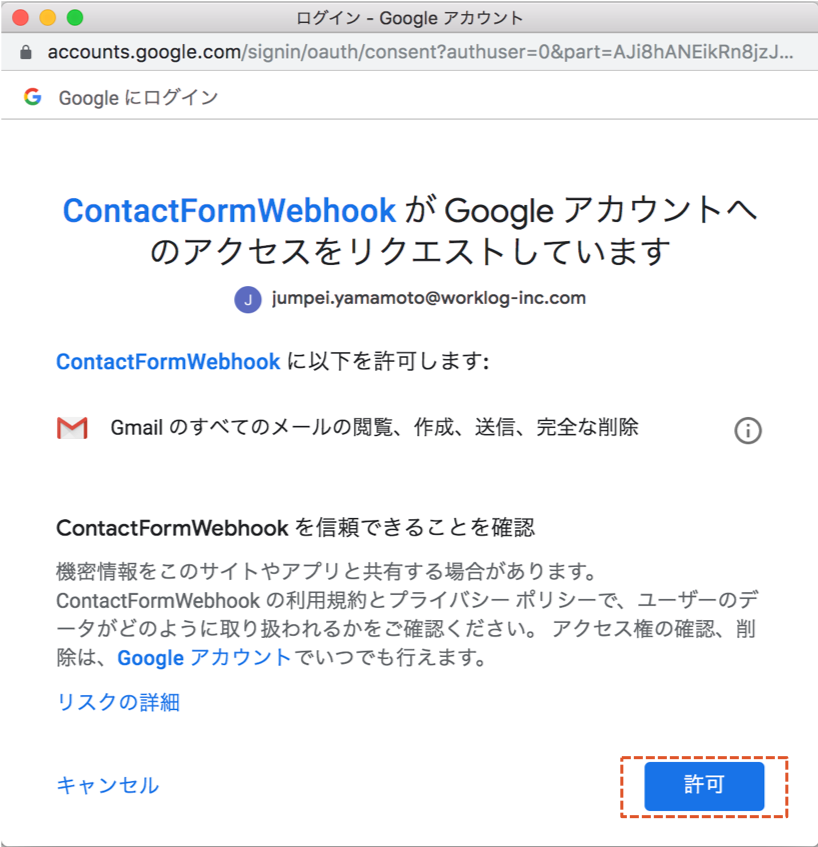Maximize the window with the green button
Screen dimensions: 818x847
[x=74, y=18]
